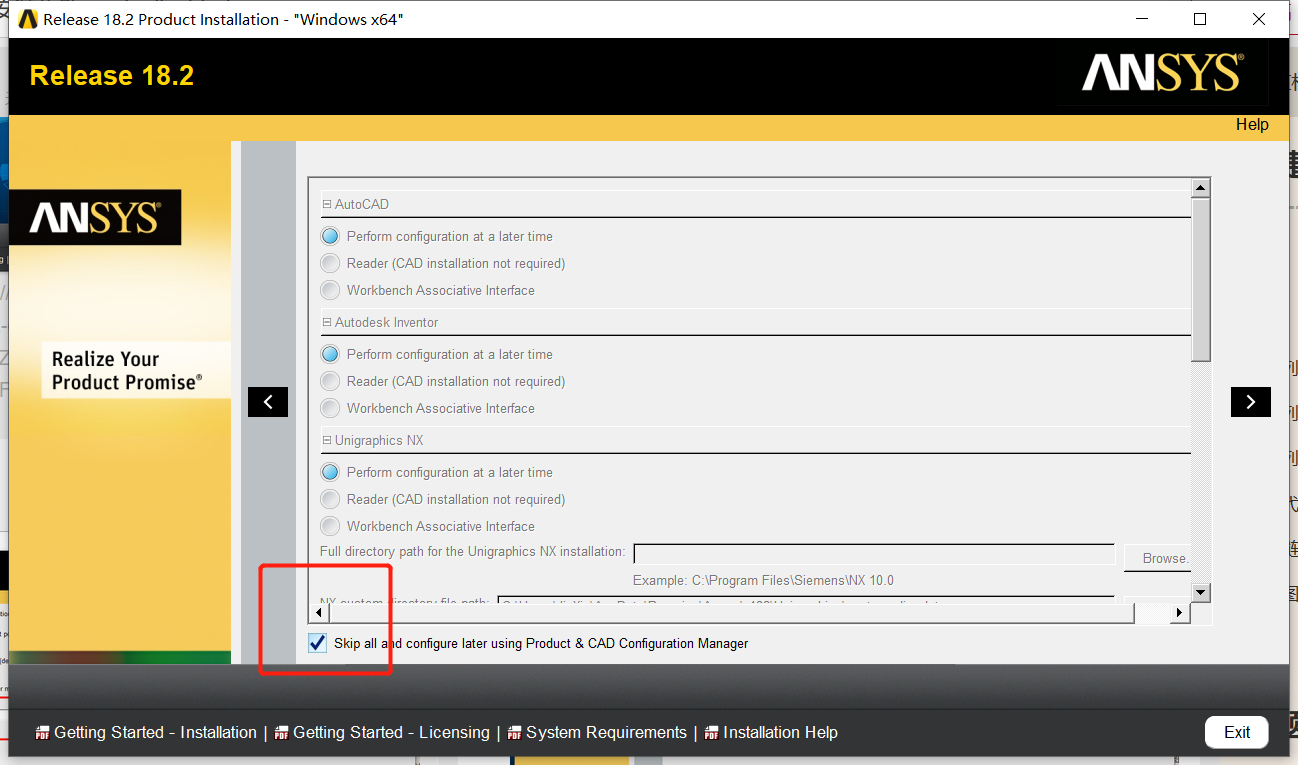
Task: Select Unigraphics NX Perform configuration later
Action: (330, 472)
